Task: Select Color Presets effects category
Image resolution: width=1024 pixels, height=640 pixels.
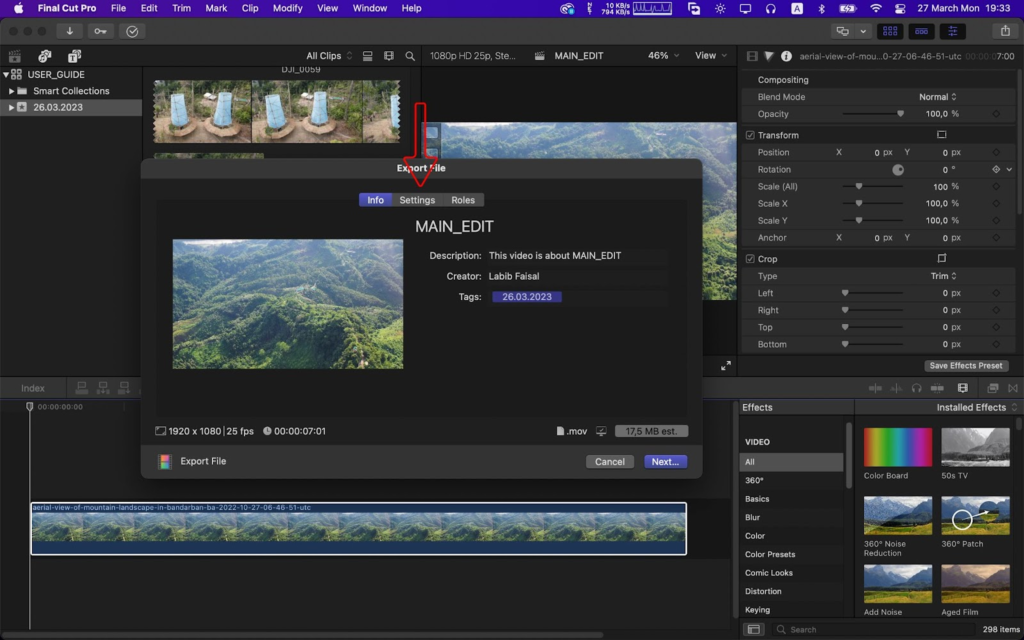Action: pyautogui.click(x=770, y=554)
